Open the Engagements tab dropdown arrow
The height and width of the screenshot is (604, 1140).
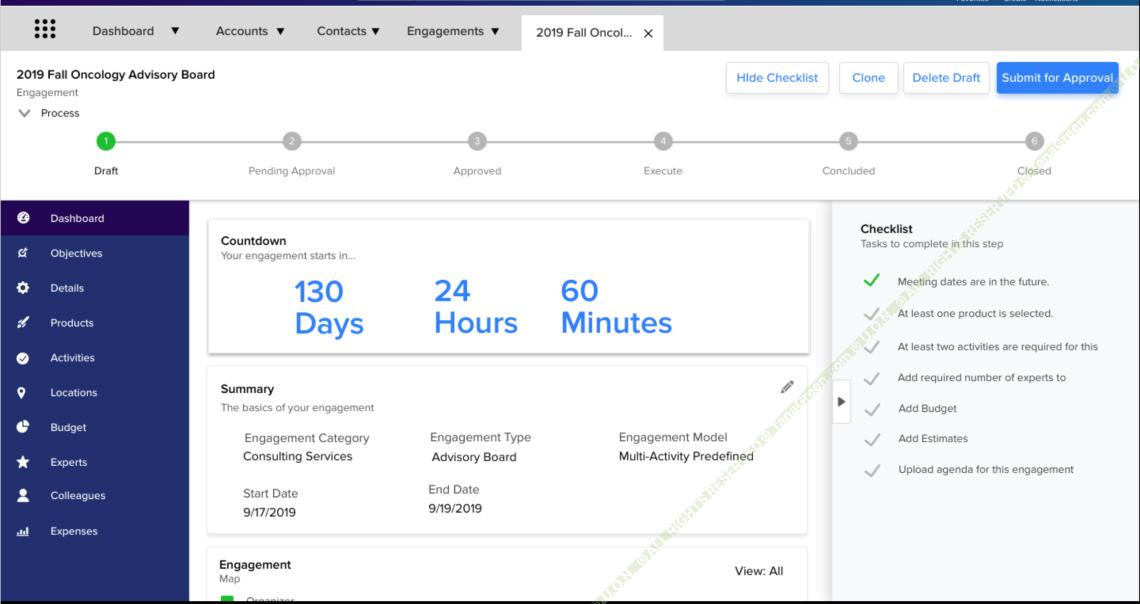pyautogui.click(x=495, y=31)
